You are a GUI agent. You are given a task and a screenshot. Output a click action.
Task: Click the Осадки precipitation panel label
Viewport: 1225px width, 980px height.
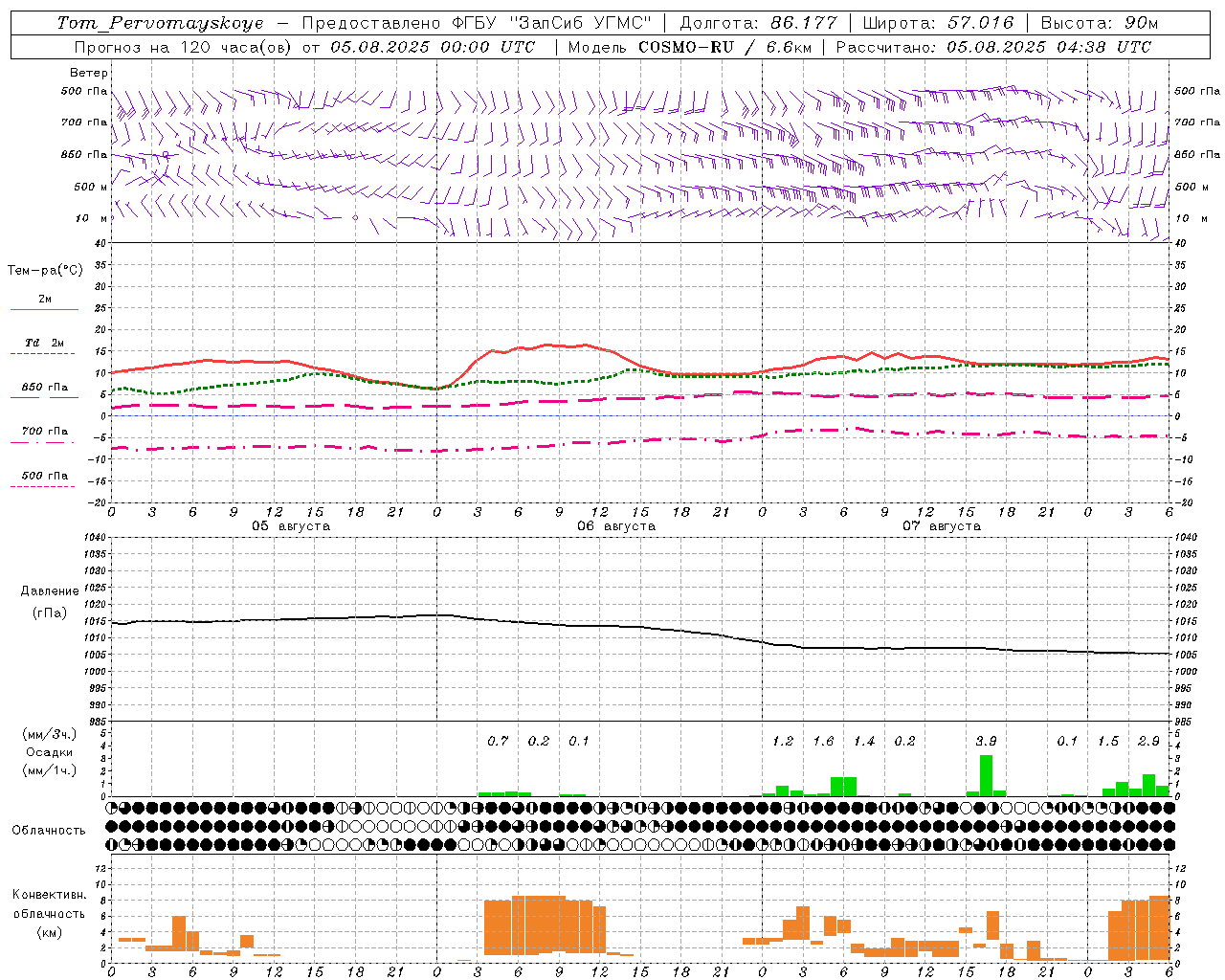(49, 752)
